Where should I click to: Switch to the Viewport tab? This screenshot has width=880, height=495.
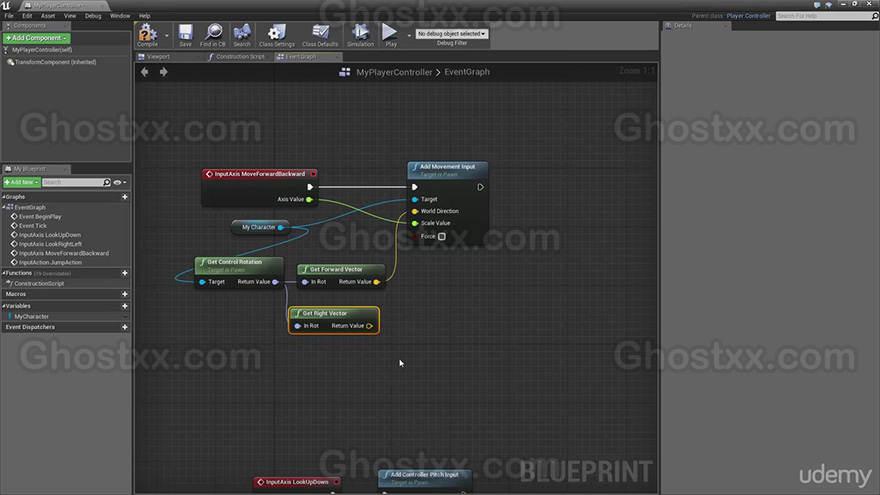[158, 57]
